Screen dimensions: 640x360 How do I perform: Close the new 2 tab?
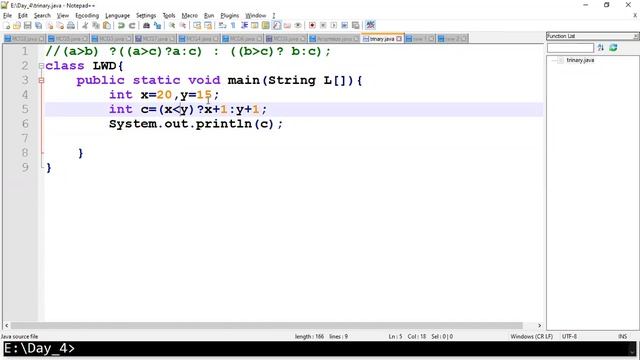[x=464, y=39]
